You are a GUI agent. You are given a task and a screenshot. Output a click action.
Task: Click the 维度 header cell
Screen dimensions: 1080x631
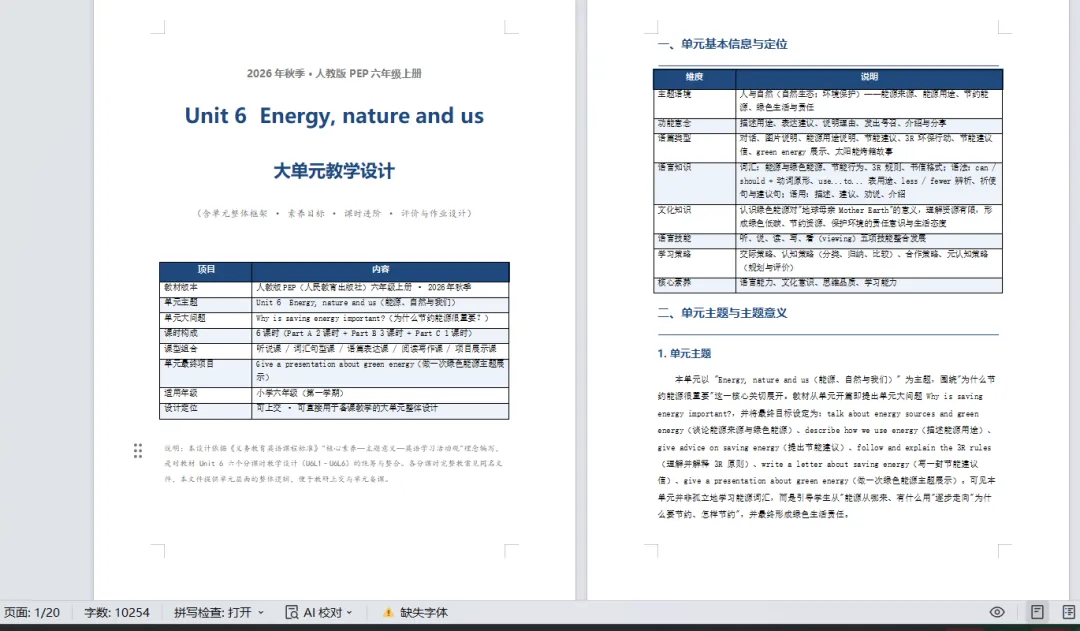pos(694,77)
